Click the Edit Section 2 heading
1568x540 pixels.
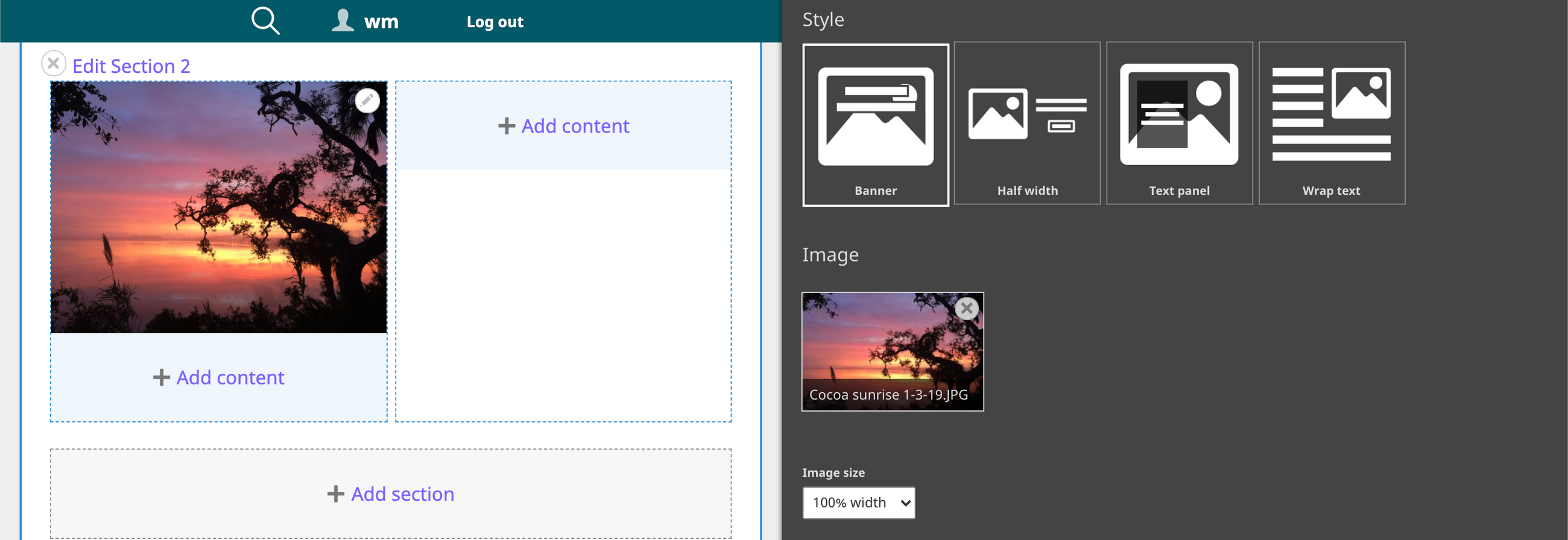click(131, 66)
